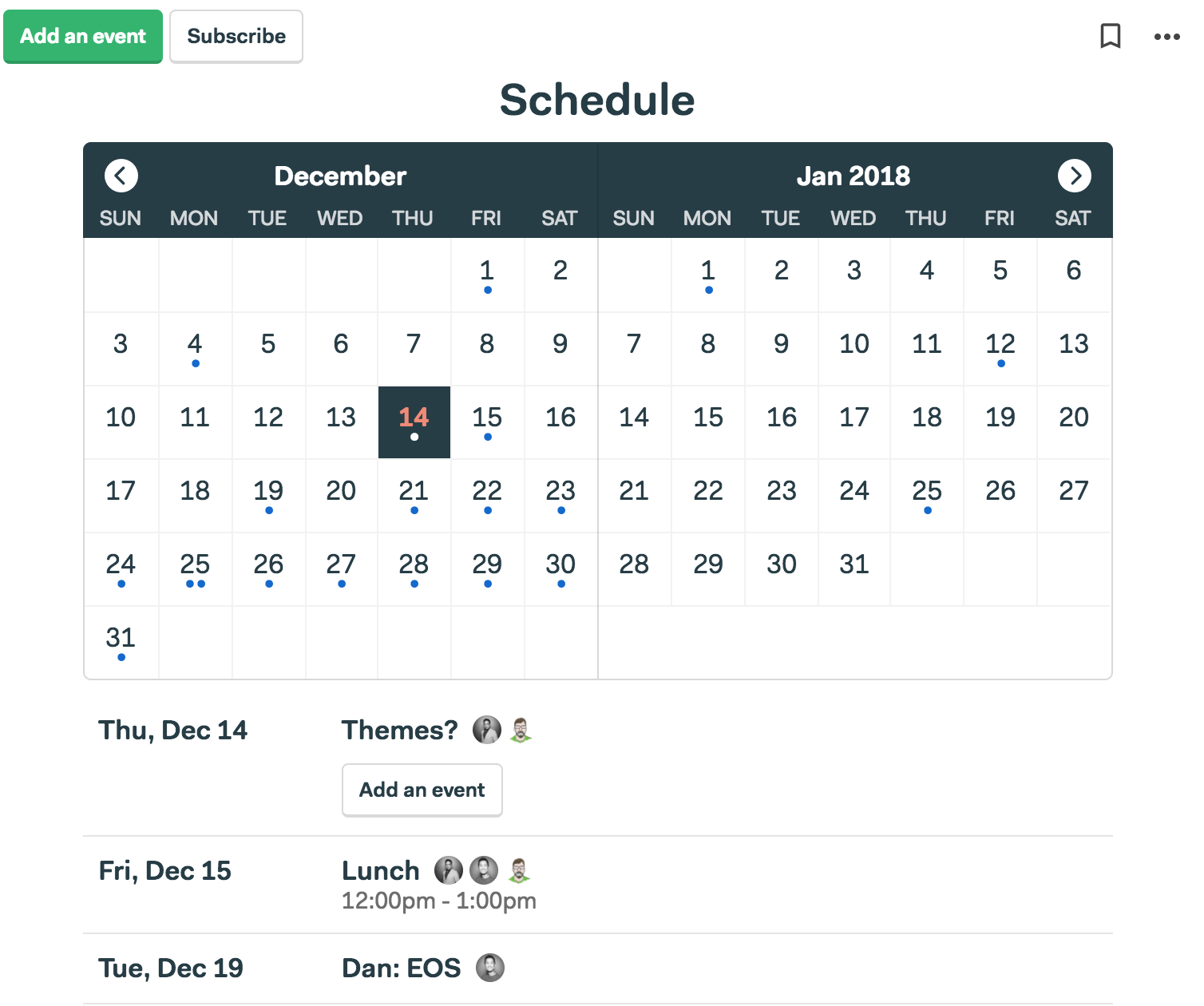Open the Lunch event link
The width and height of the screenshot is (1204, 1006).
381,870
